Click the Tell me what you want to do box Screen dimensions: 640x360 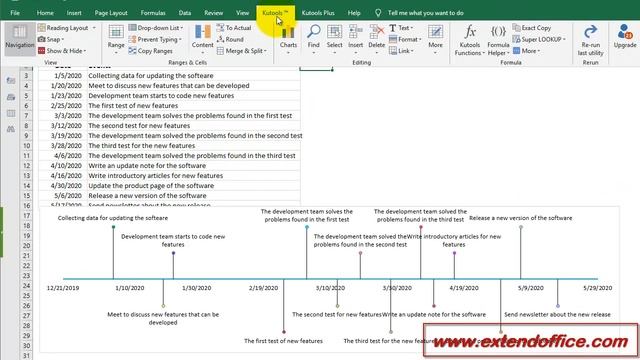point(425,13)
